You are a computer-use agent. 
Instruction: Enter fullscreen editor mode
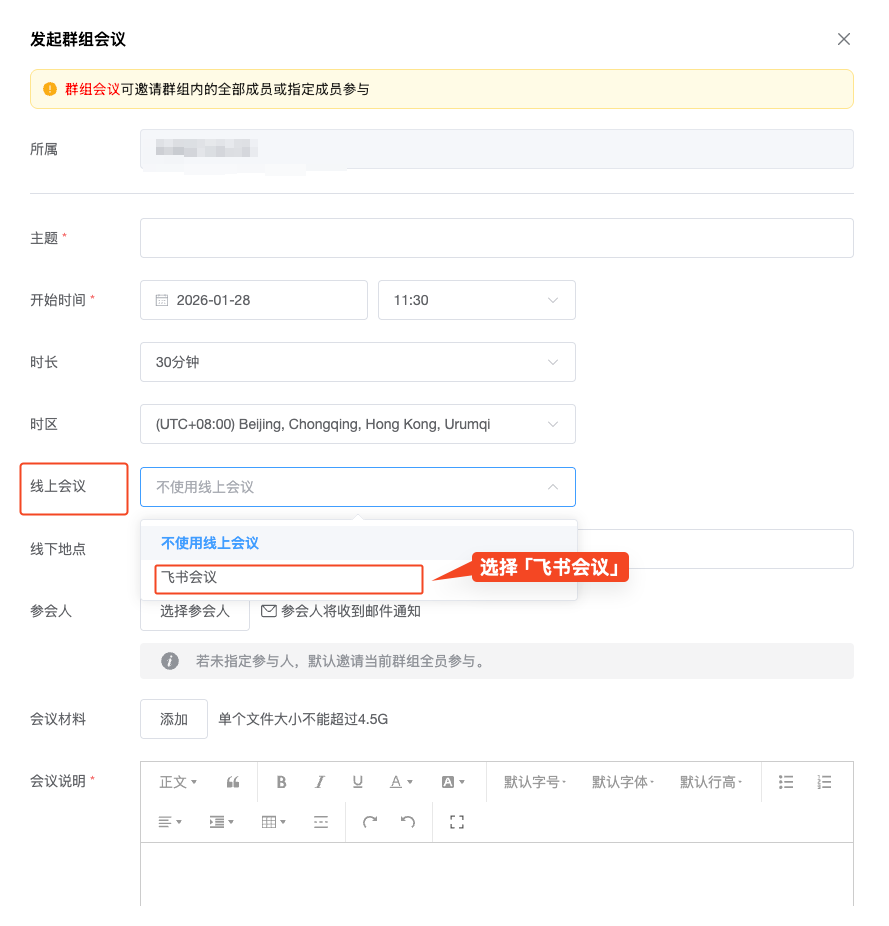457,822
